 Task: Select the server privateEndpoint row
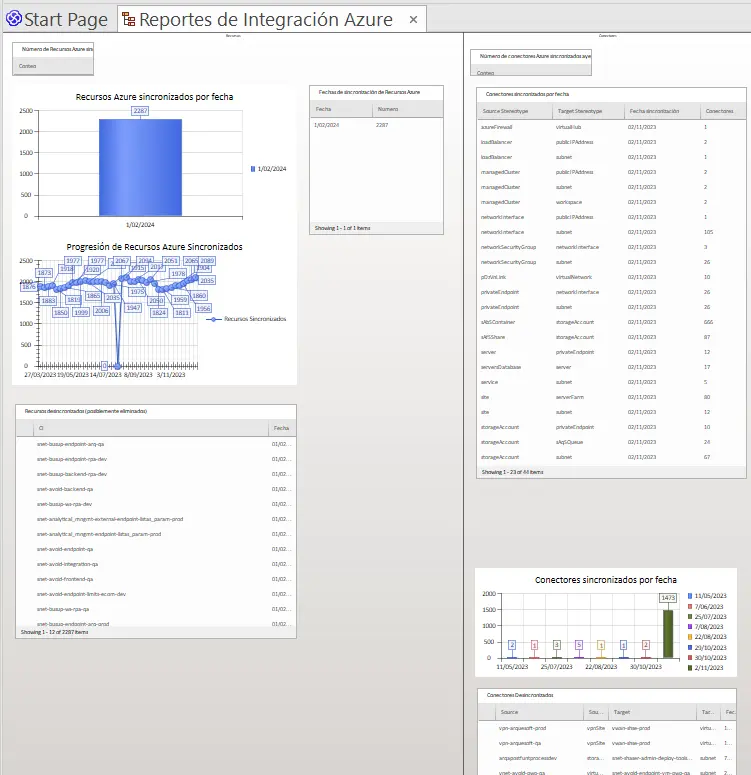point(611,352)
